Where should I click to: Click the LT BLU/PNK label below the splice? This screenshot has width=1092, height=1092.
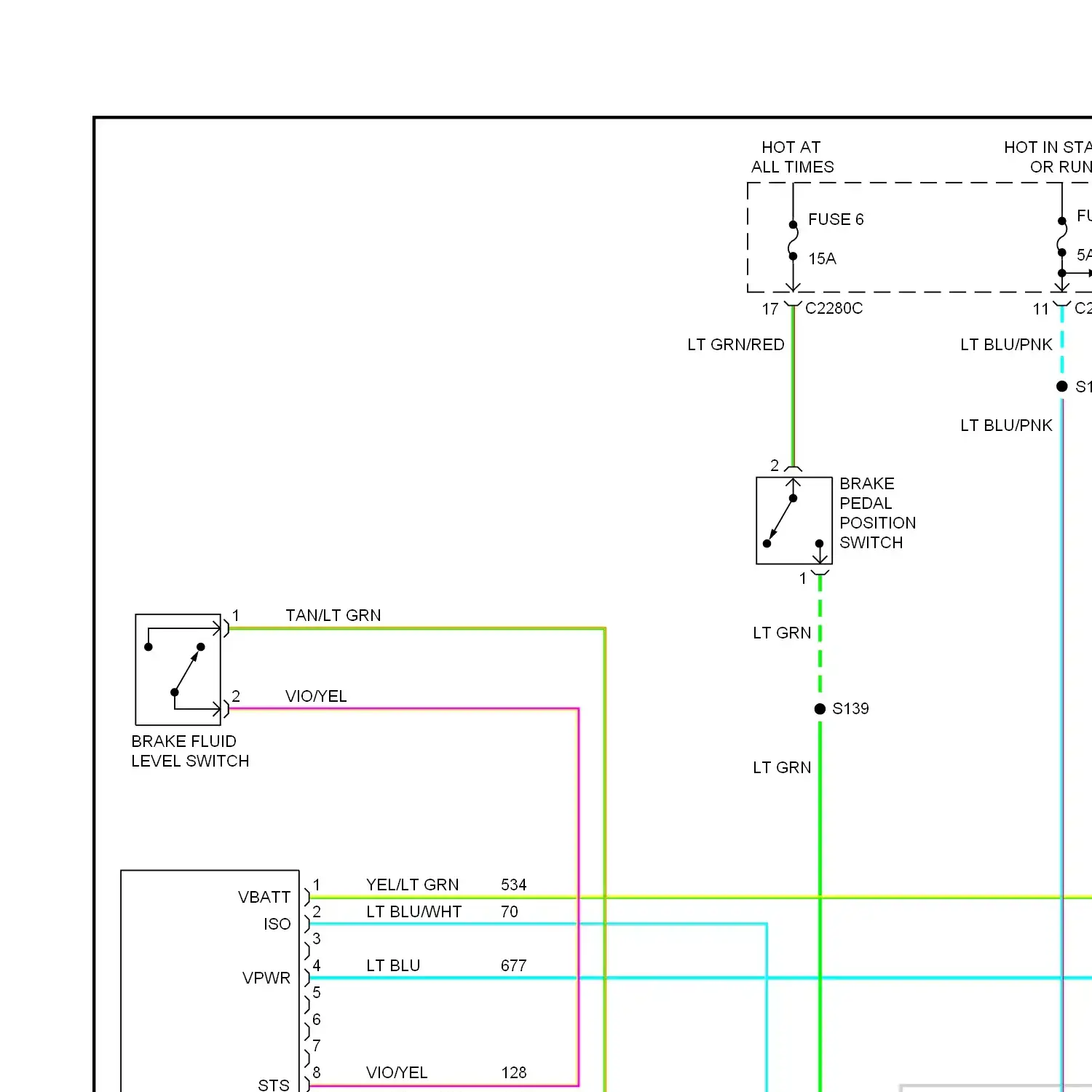coord(1006,425)
